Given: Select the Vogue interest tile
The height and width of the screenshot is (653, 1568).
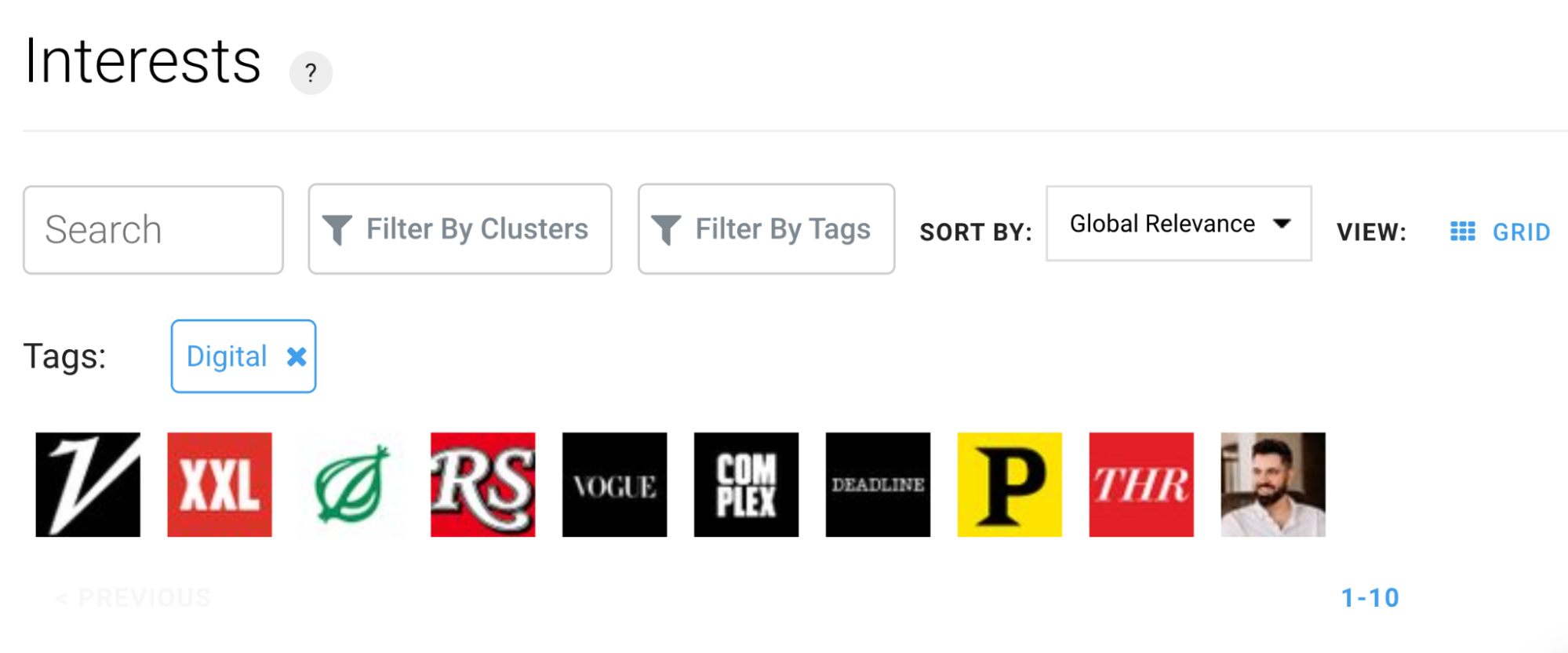Looking at the screenshot, I should point(615,484).
